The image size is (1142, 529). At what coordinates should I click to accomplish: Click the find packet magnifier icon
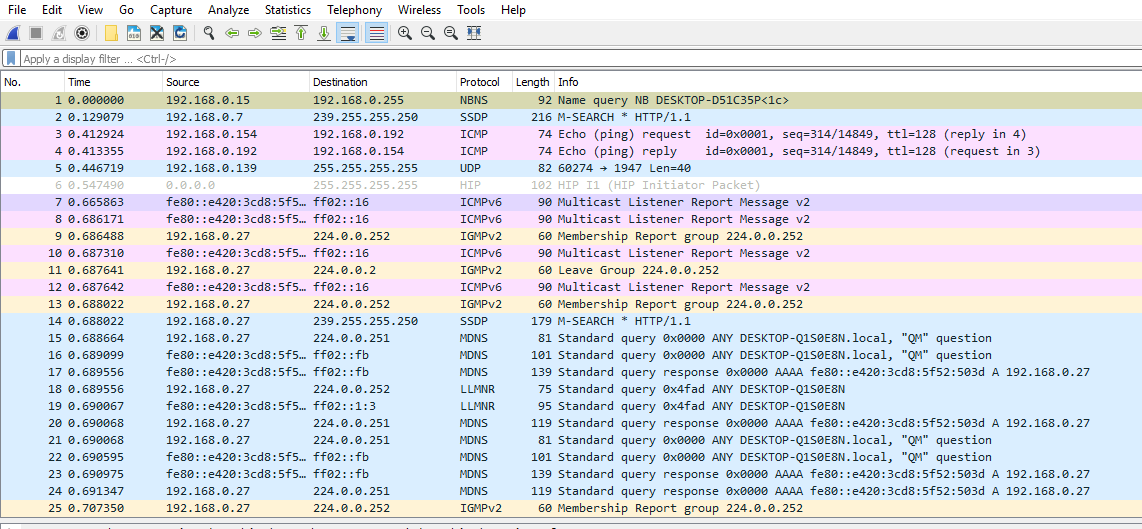(x=209, y=33)
